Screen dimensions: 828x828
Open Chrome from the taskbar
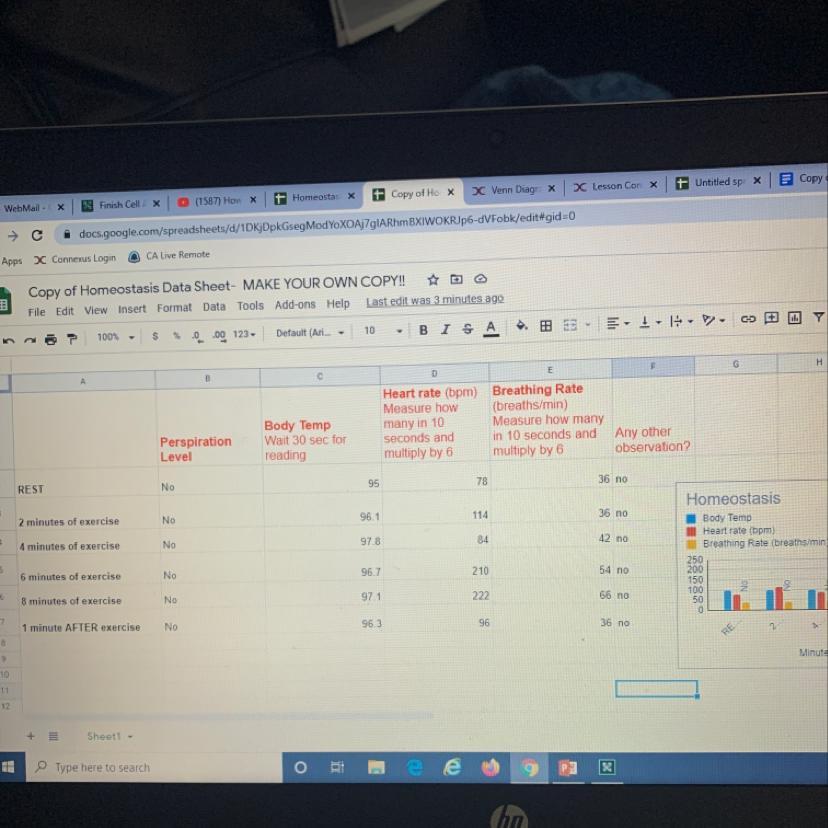tap(529, 767)
